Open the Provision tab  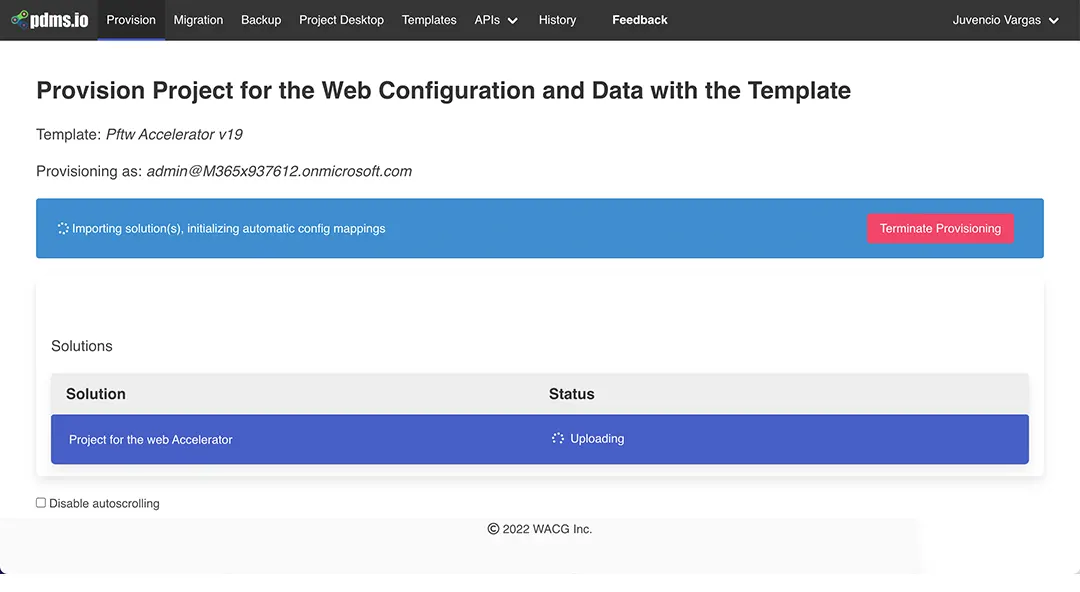[131, 20]
